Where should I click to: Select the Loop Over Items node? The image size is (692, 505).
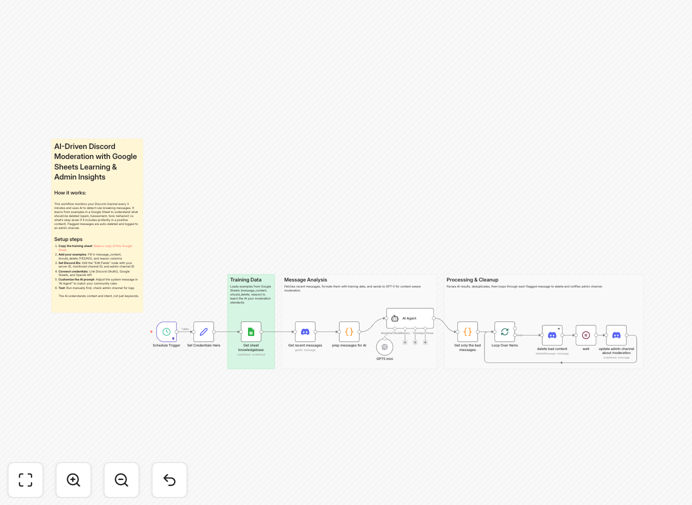[x=504, y=332]
